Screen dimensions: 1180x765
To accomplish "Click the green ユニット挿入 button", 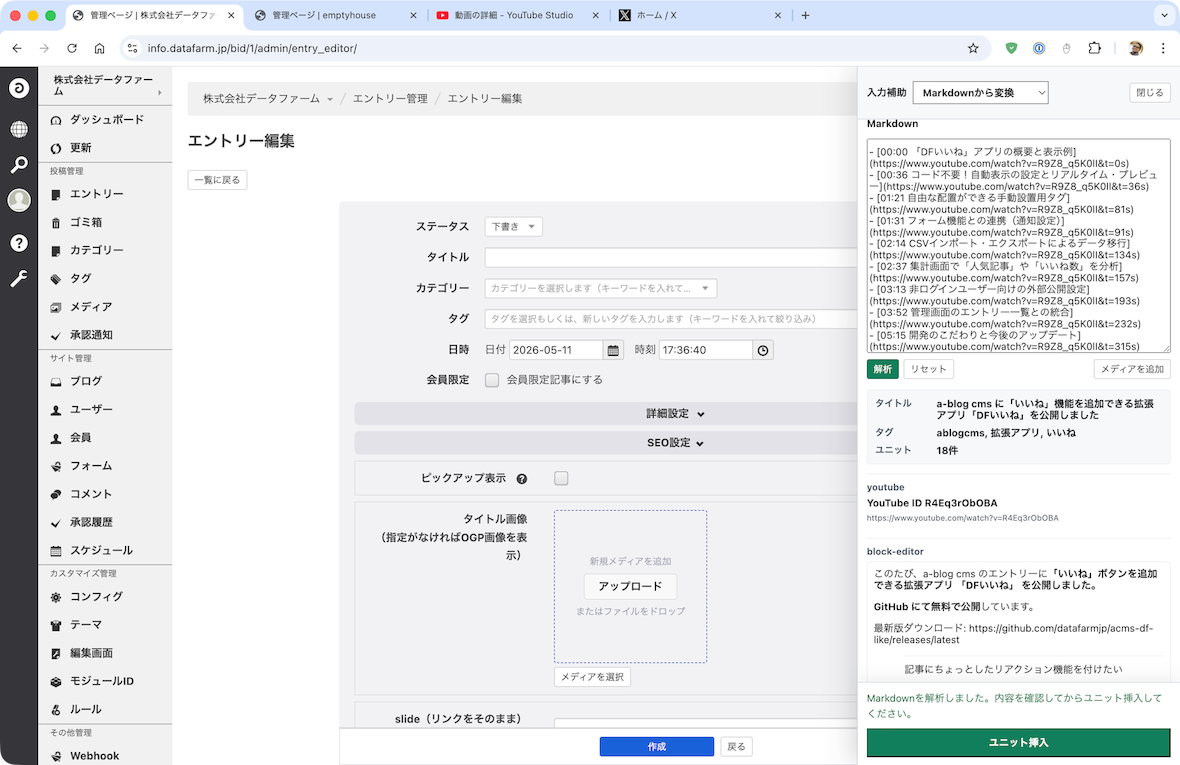I will pyautogui.click(x=1018, y=742).
